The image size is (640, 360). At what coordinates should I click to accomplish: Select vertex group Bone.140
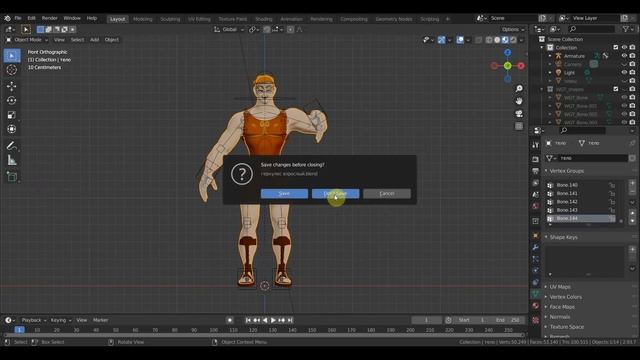pos(581,185)
